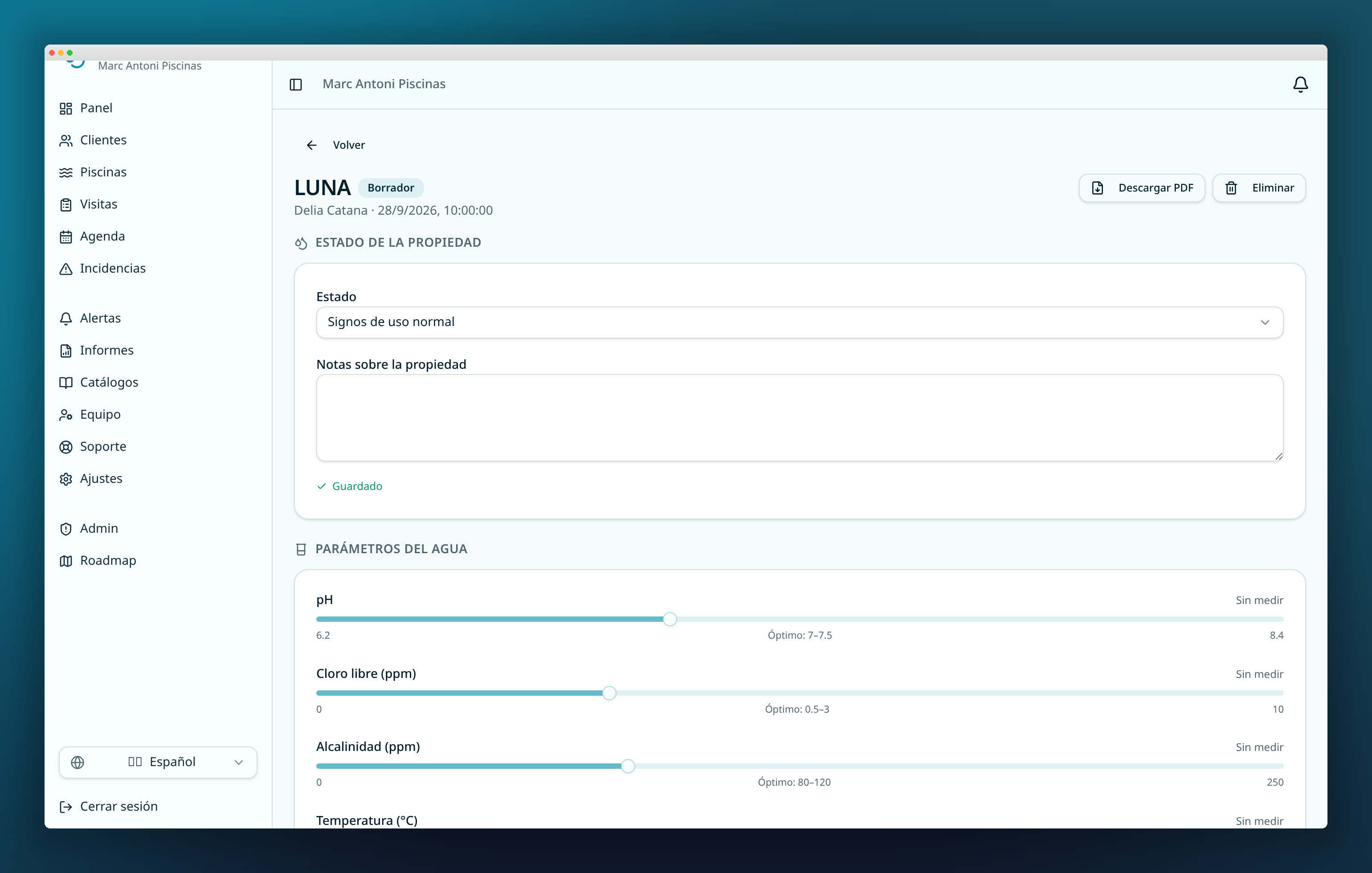Click the Borrador status badge
This screenshot has width=1372, height=873.
click(391, 188)
